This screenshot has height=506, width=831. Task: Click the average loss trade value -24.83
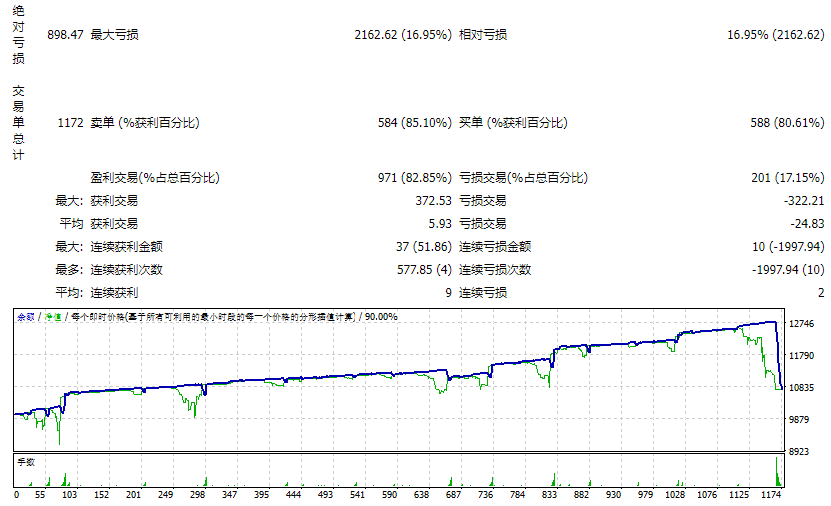[807, 224]
